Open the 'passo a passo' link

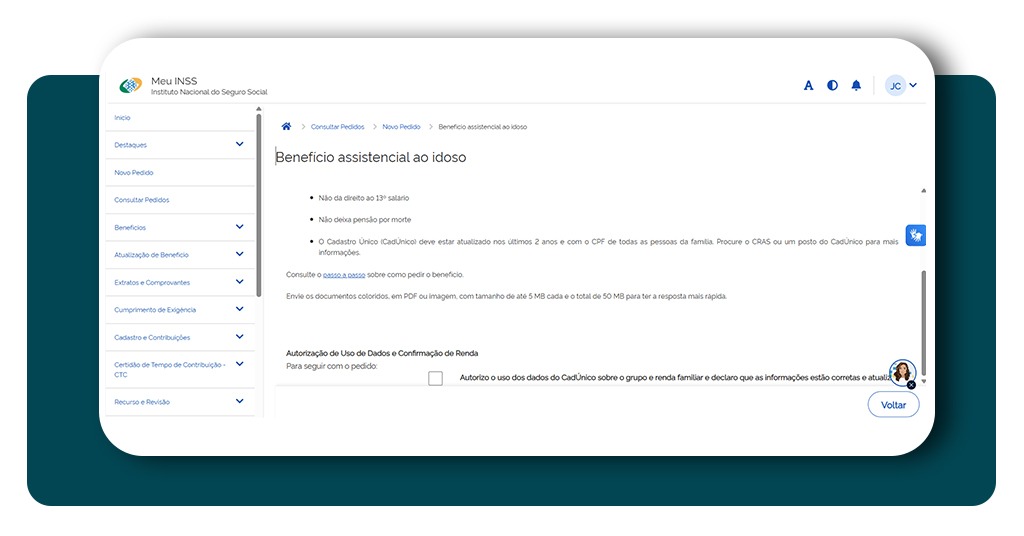pos(344,275)
